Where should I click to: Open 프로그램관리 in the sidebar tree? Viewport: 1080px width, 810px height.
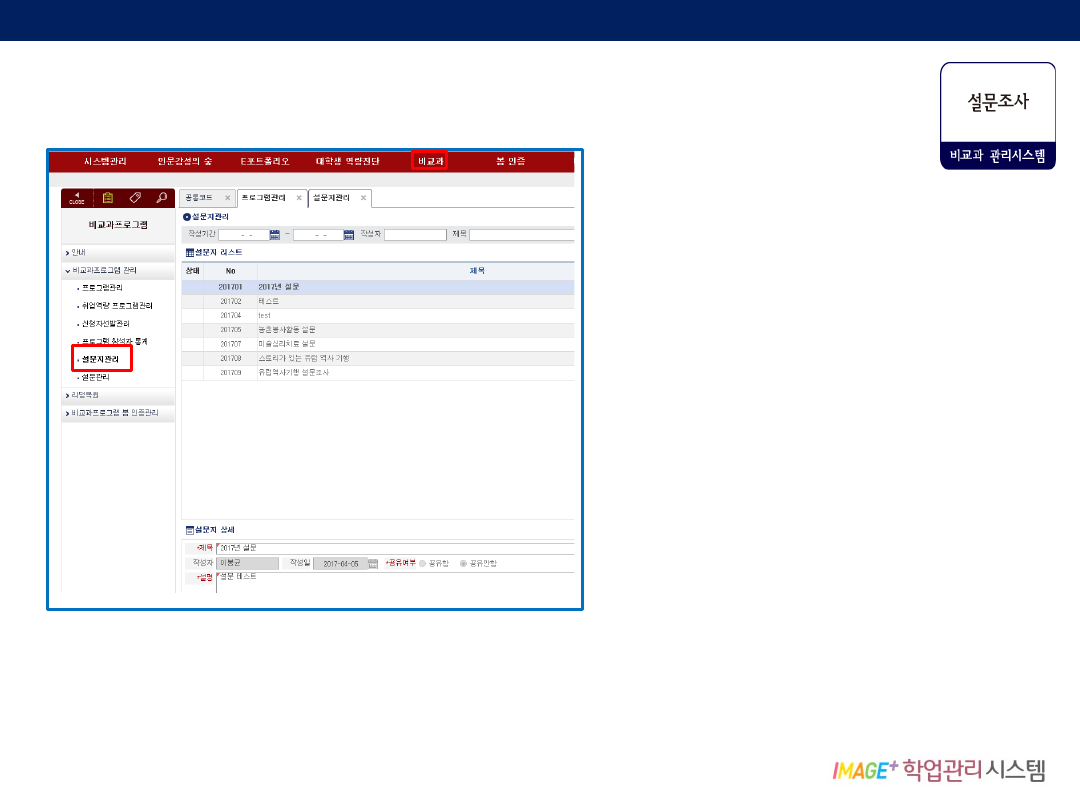(102, 288)
